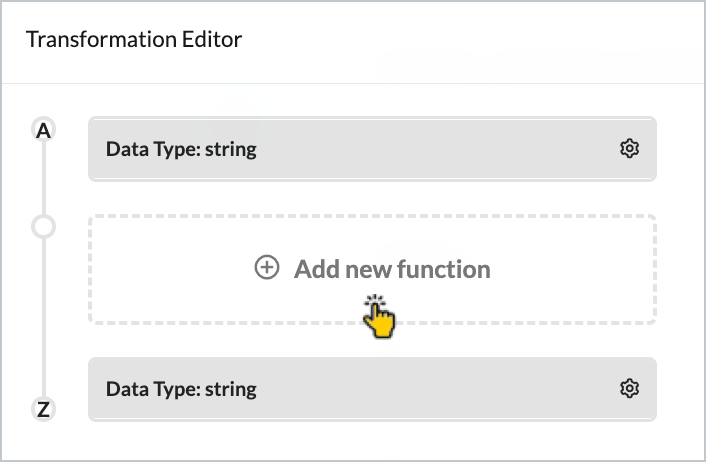Select the A node marker on the pipeline
The width and height of the screenshot is (706, 462).
coord(43,130)
